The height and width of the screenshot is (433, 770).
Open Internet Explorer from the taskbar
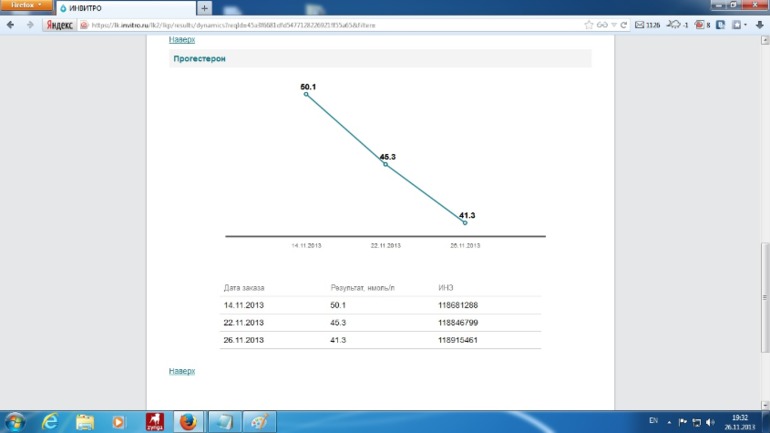point(50,422)
